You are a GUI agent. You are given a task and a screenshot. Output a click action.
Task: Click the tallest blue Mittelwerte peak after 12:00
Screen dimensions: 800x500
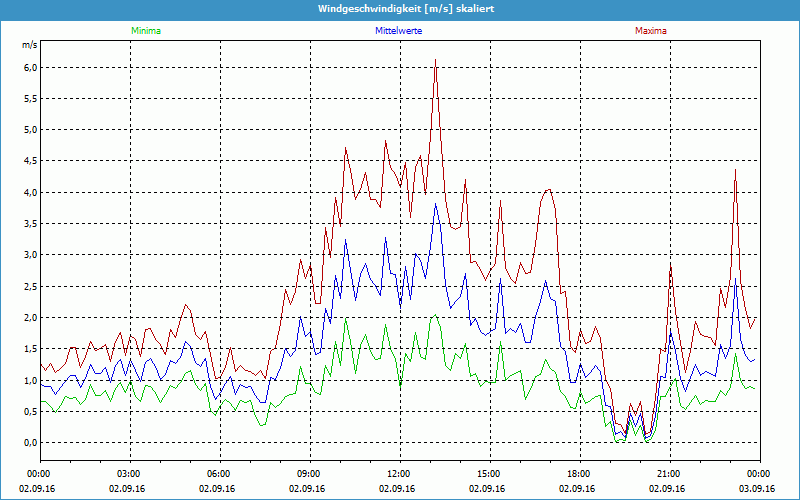[x=435, y=204]
